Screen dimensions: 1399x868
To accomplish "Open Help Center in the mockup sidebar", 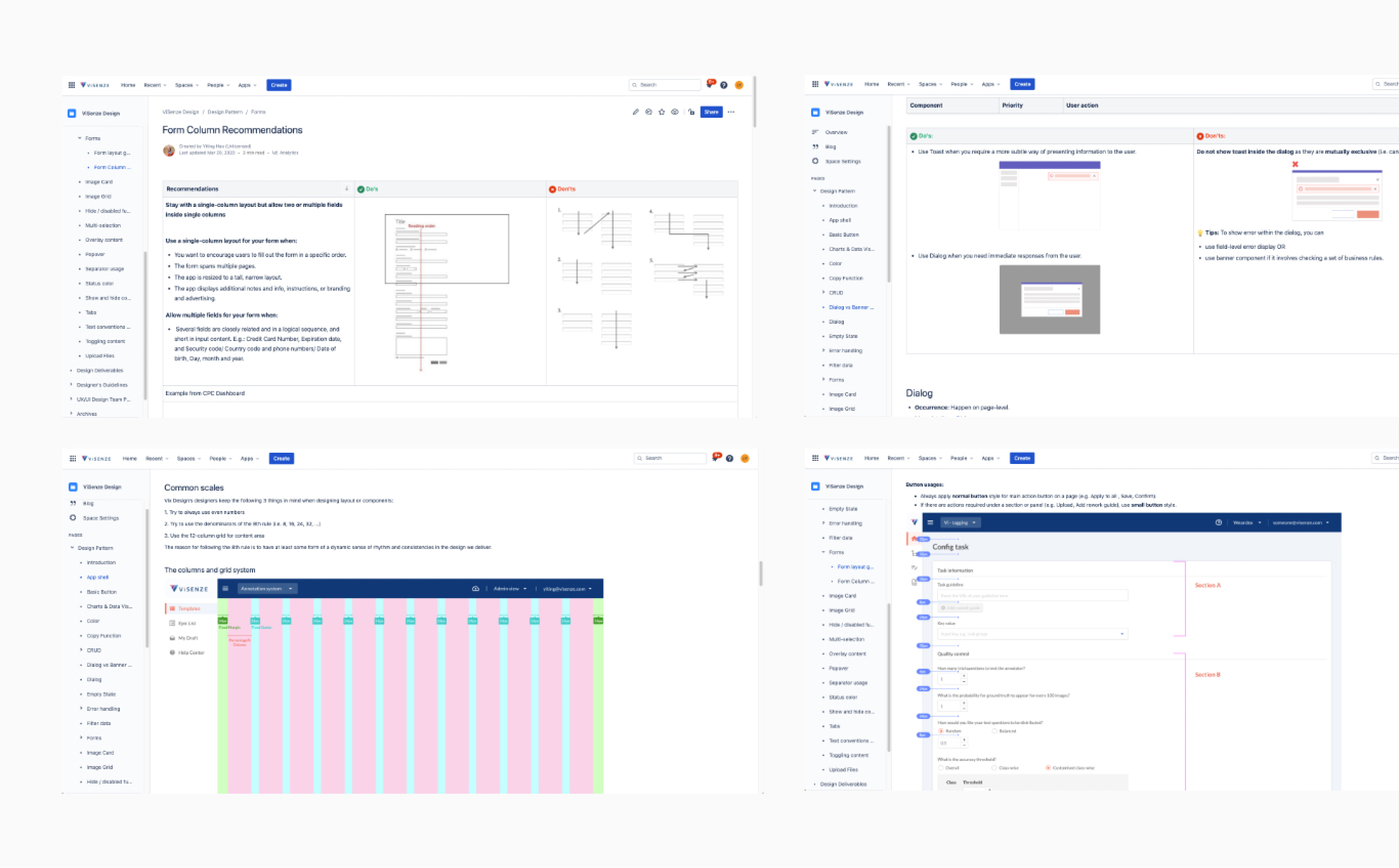I will pos(190,653).
